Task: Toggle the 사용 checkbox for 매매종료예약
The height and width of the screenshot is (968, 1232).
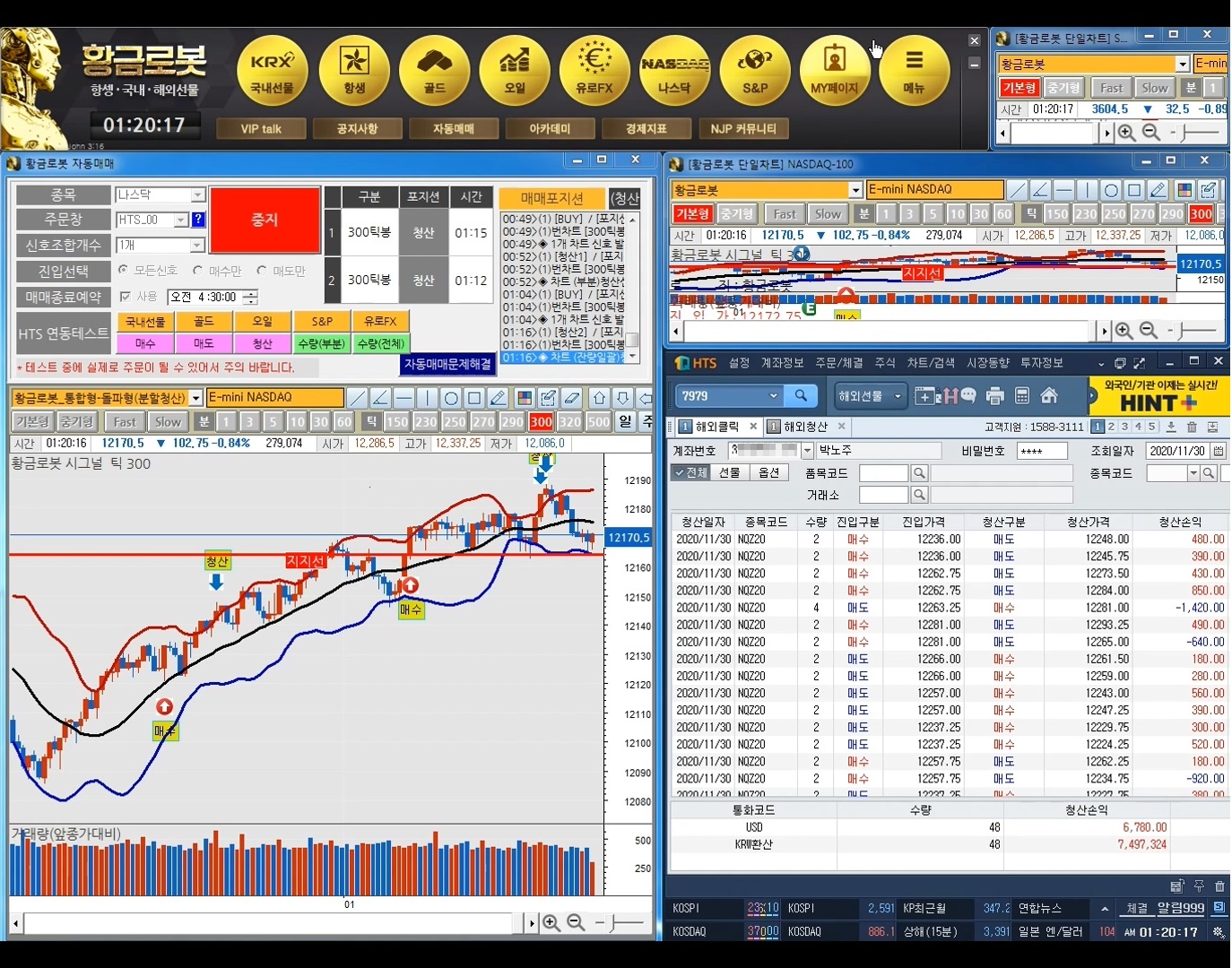Action: pyautogui.click(x=125, y=297)
